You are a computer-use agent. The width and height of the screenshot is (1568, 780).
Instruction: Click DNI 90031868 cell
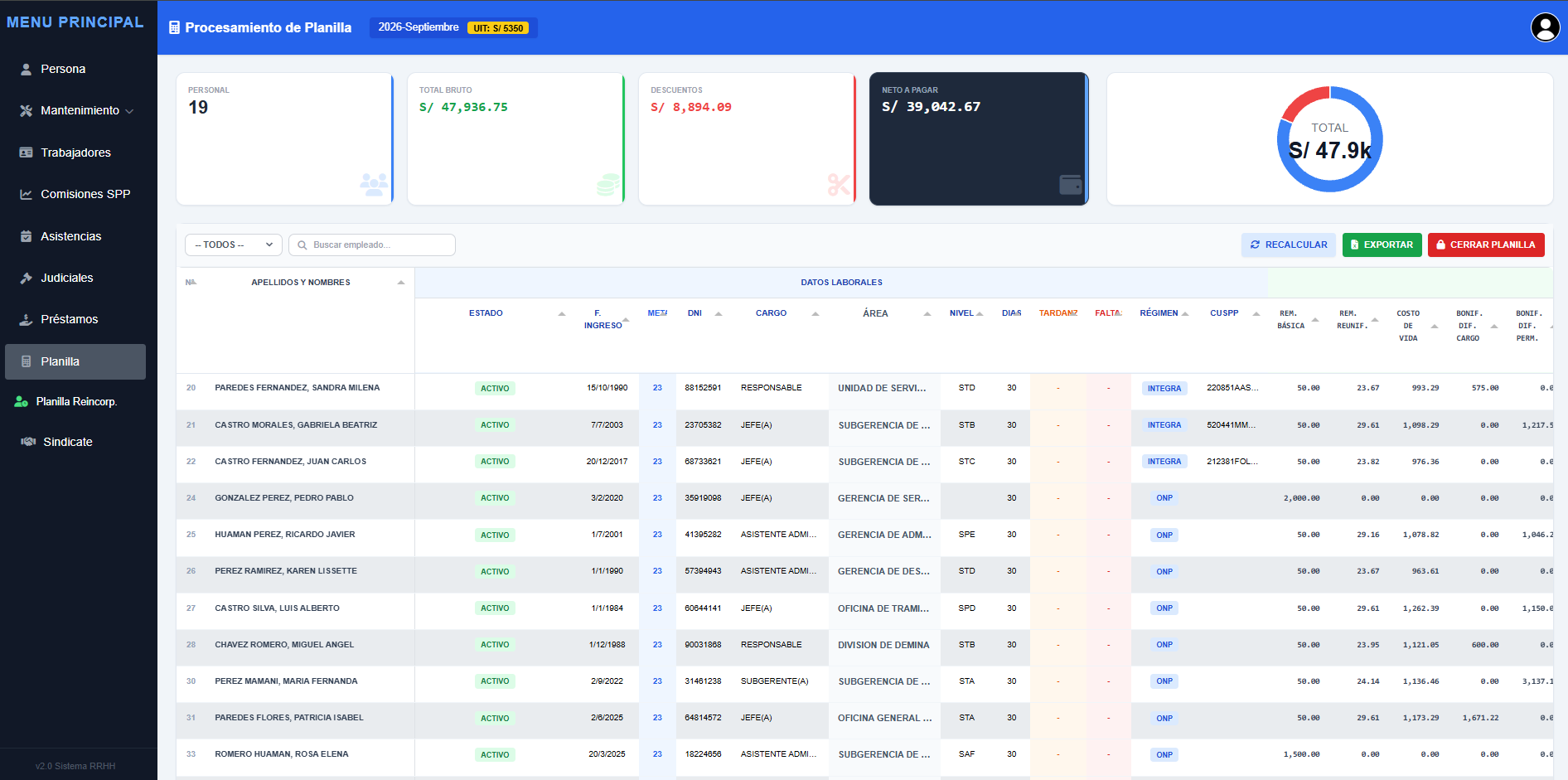pos(703,645)
